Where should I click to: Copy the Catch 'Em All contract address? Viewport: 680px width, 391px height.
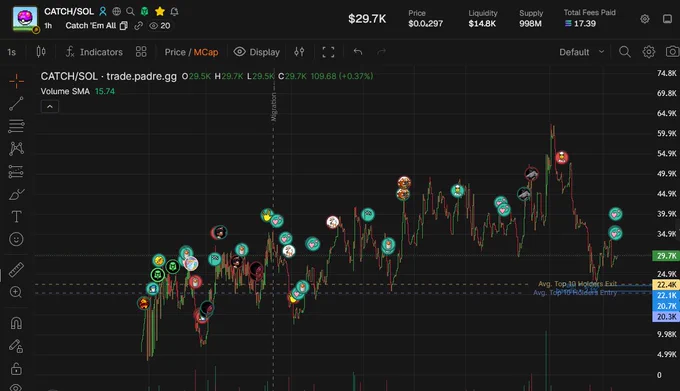coord(124,26)
